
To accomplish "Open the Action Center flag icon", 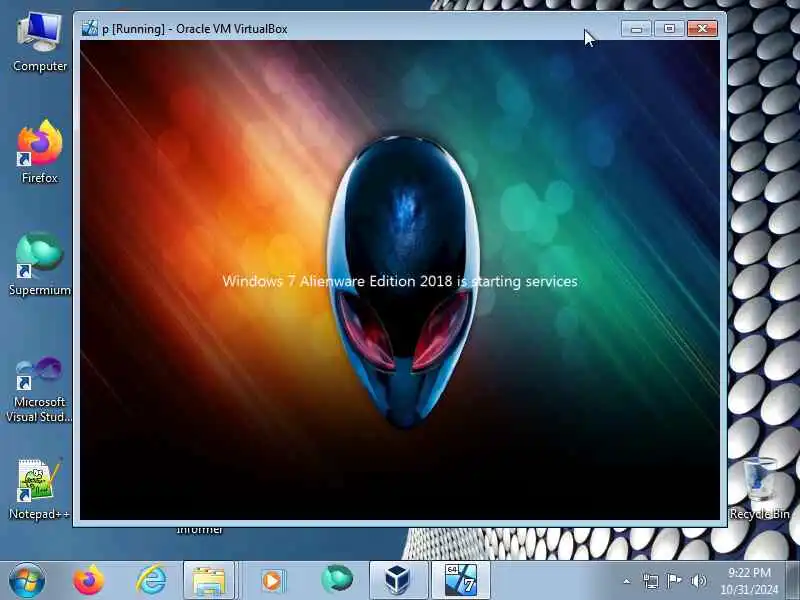I will pos(674,581).
